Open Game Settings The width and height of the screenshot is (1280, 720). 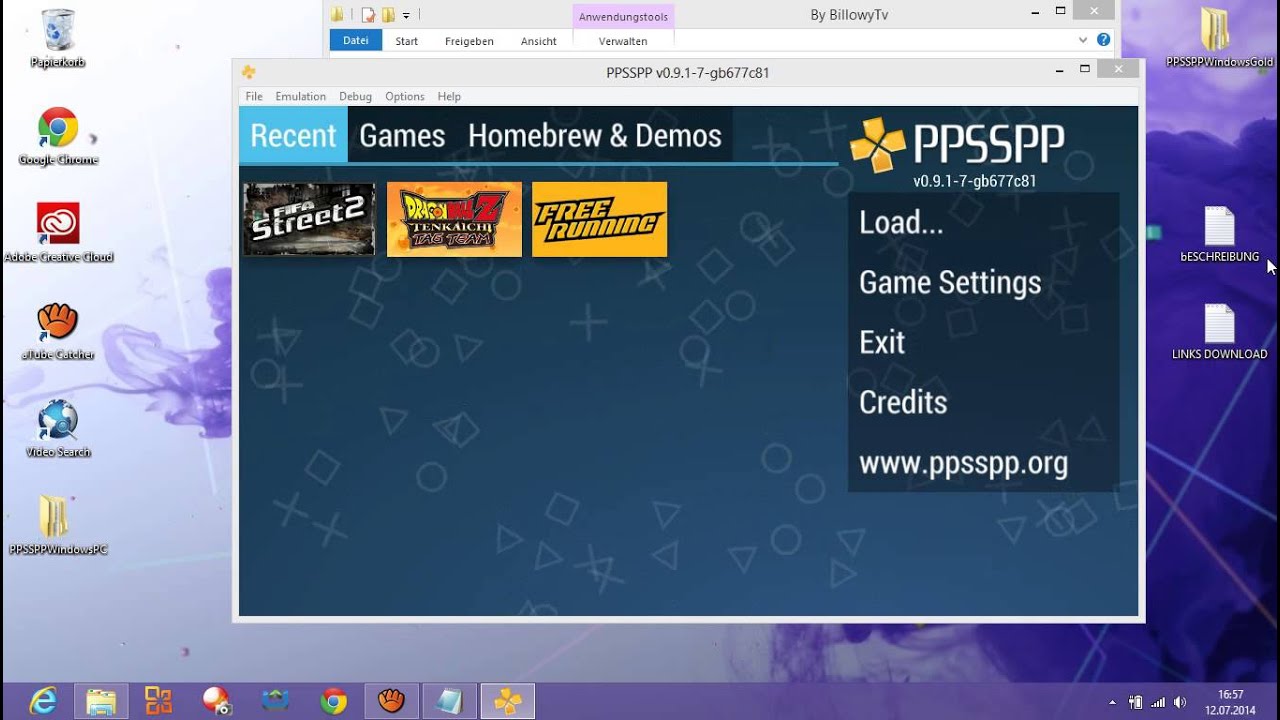pos(983,282)
